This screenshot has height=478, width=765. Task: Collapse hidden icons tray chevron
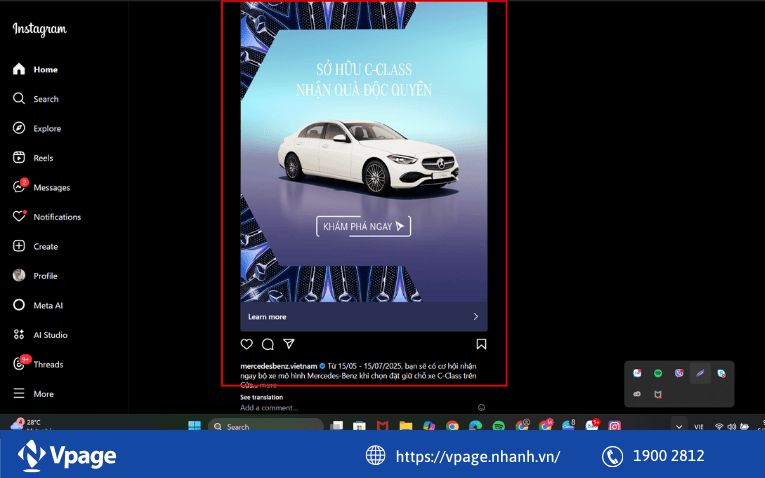(x=679, y=426)
